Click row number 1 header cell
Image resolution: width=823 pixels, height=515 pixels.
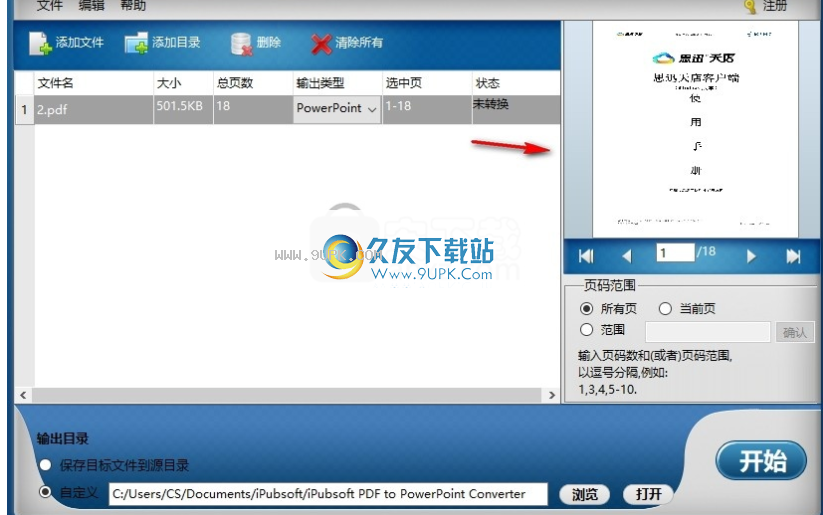pos(24,110)
